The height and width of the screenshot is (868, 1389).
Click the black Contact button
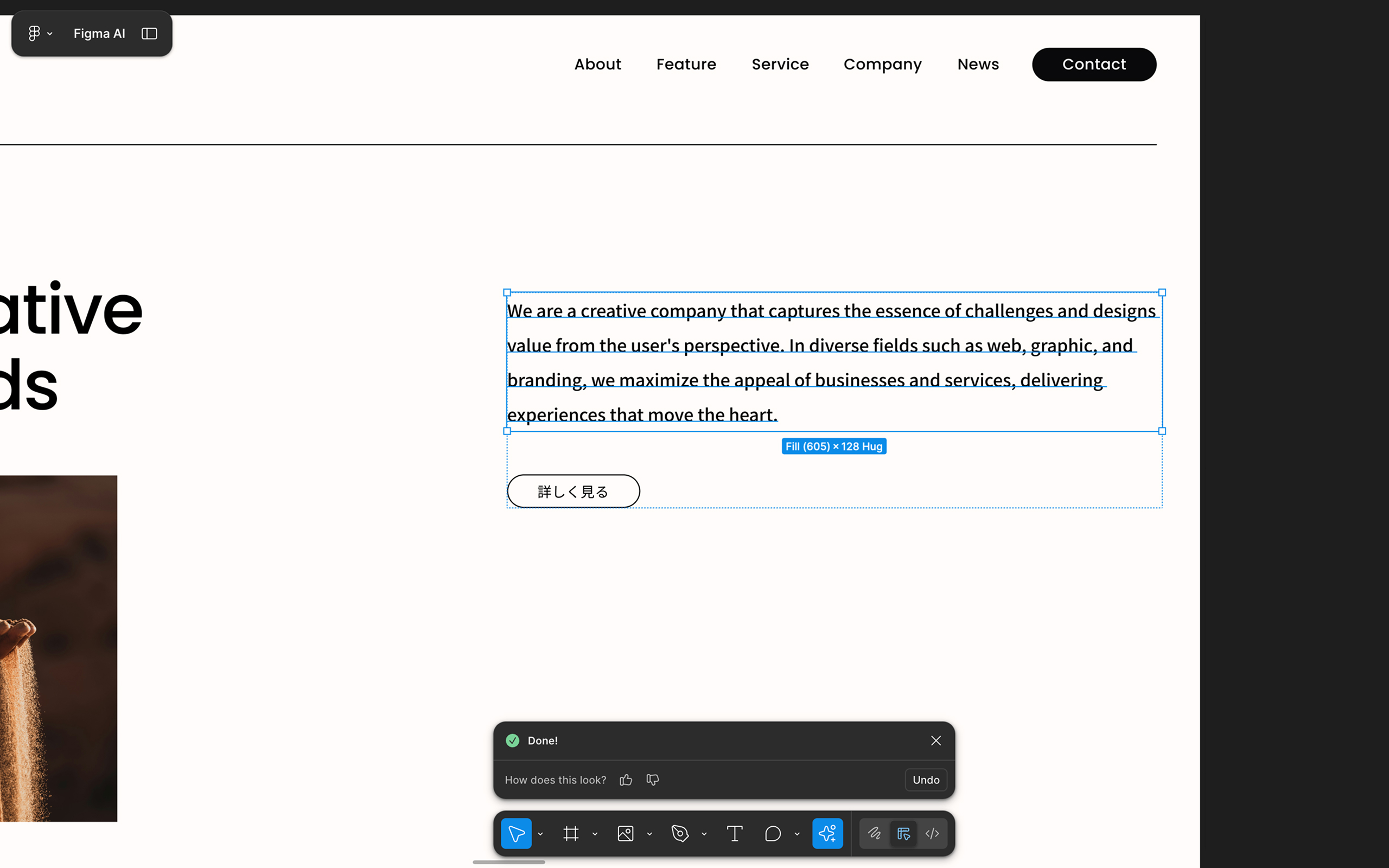(1094, 65)
